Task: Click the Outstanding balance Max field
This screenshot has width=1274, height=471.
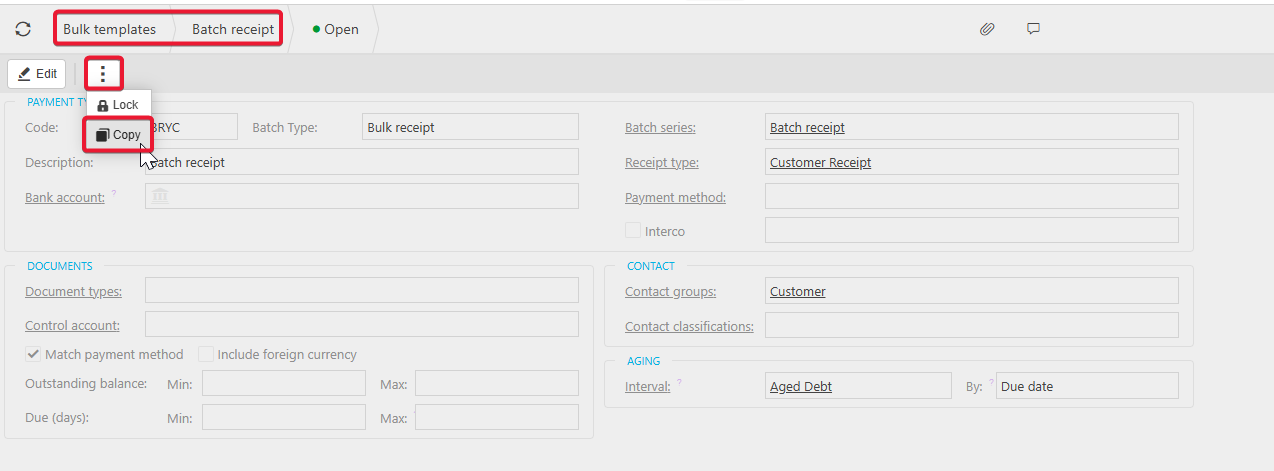Action: click(497, 384)
